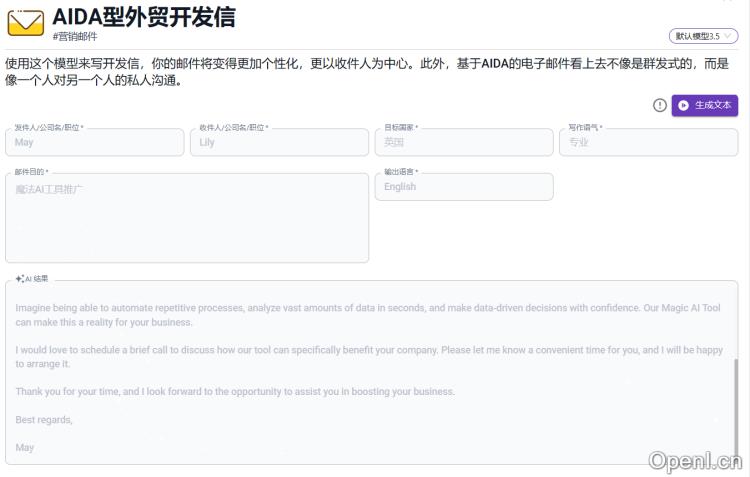Image resolution: width=750 pixels, height=477 pixels.
Task: Click the sparkle icon next to AI 结果
Action: [x=20, y=279]
